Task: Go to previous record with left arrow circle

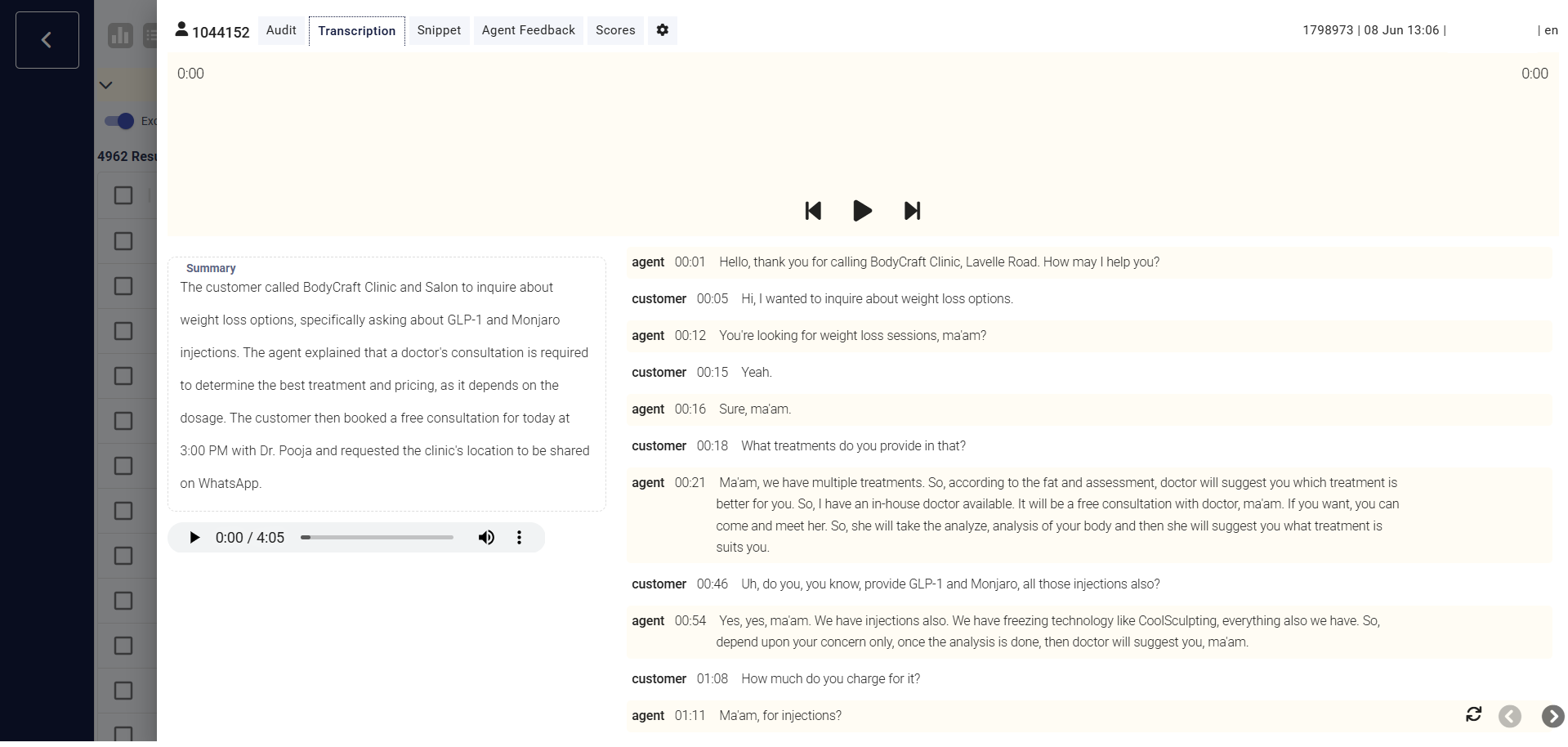Action: tap(1510, 716)
